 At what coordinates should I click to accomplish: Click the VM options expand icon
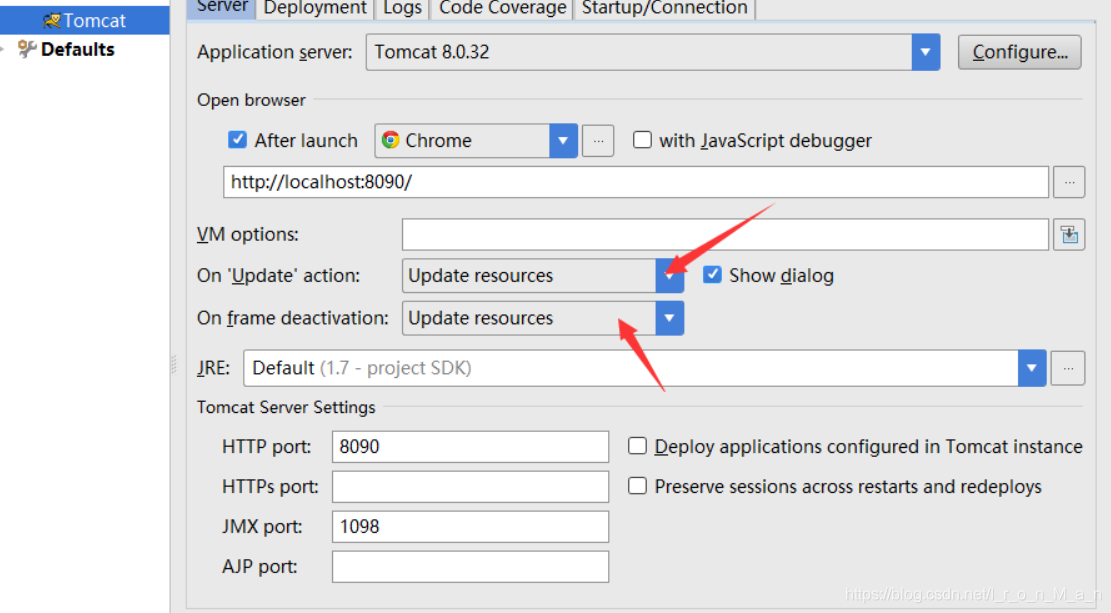pos(1069,235)
